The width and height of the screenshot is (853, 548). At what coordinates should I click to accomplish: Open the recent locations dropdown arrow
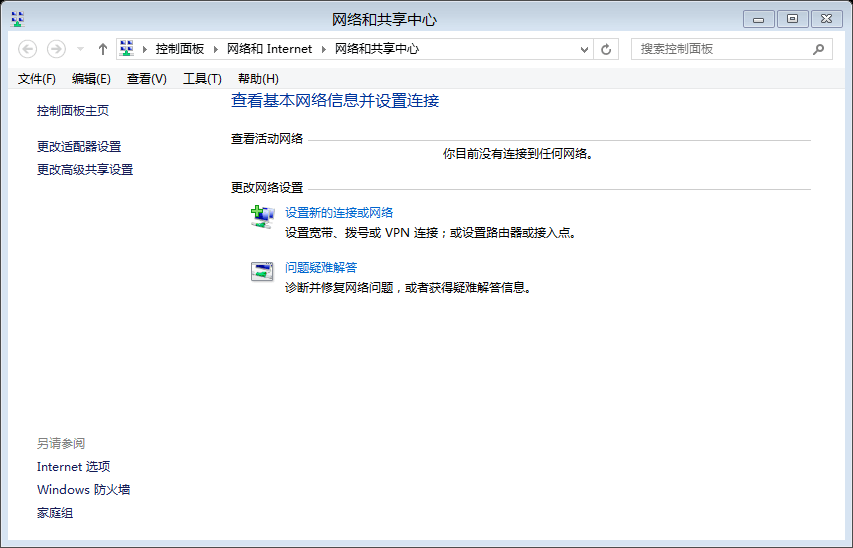click(x=79, y=49)
